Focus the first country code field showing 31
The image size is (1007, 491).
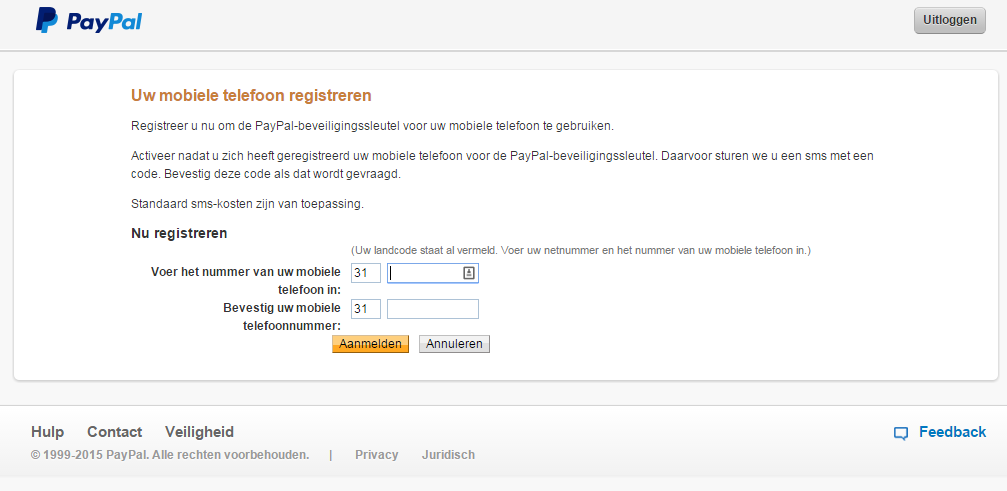click(x=366, y=273)
